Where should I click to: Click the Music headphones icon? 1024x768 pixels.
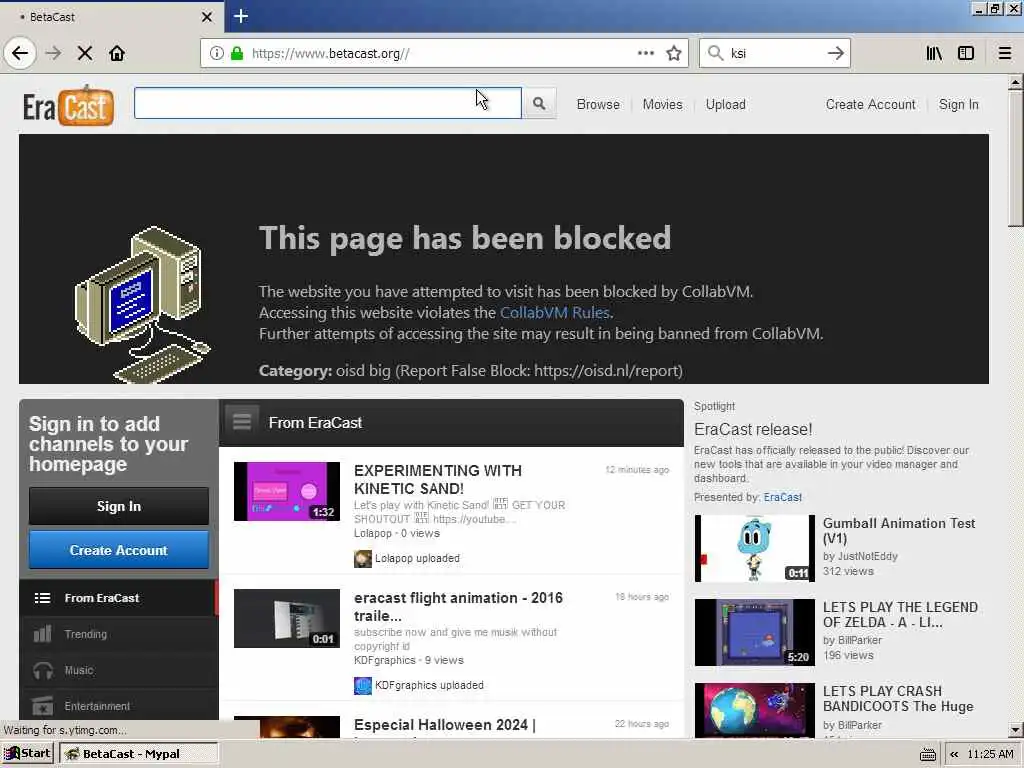42,670
